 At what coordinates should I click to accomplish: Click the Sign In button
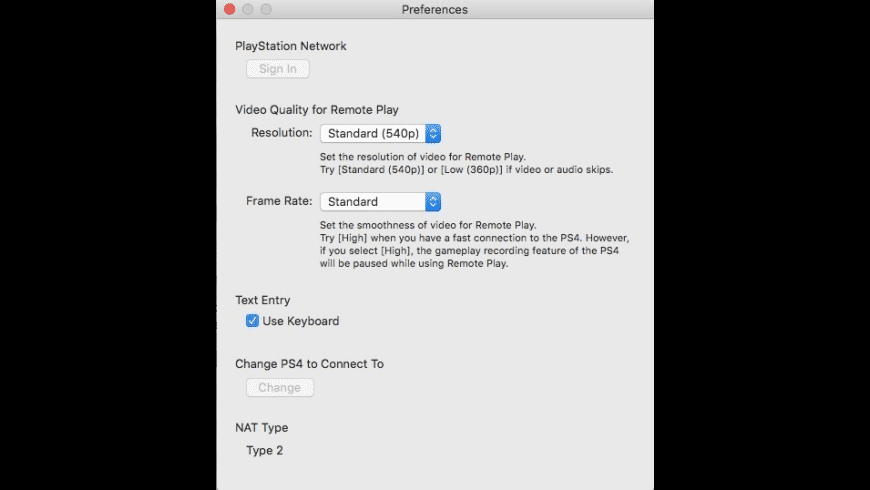tap(277, 69)
